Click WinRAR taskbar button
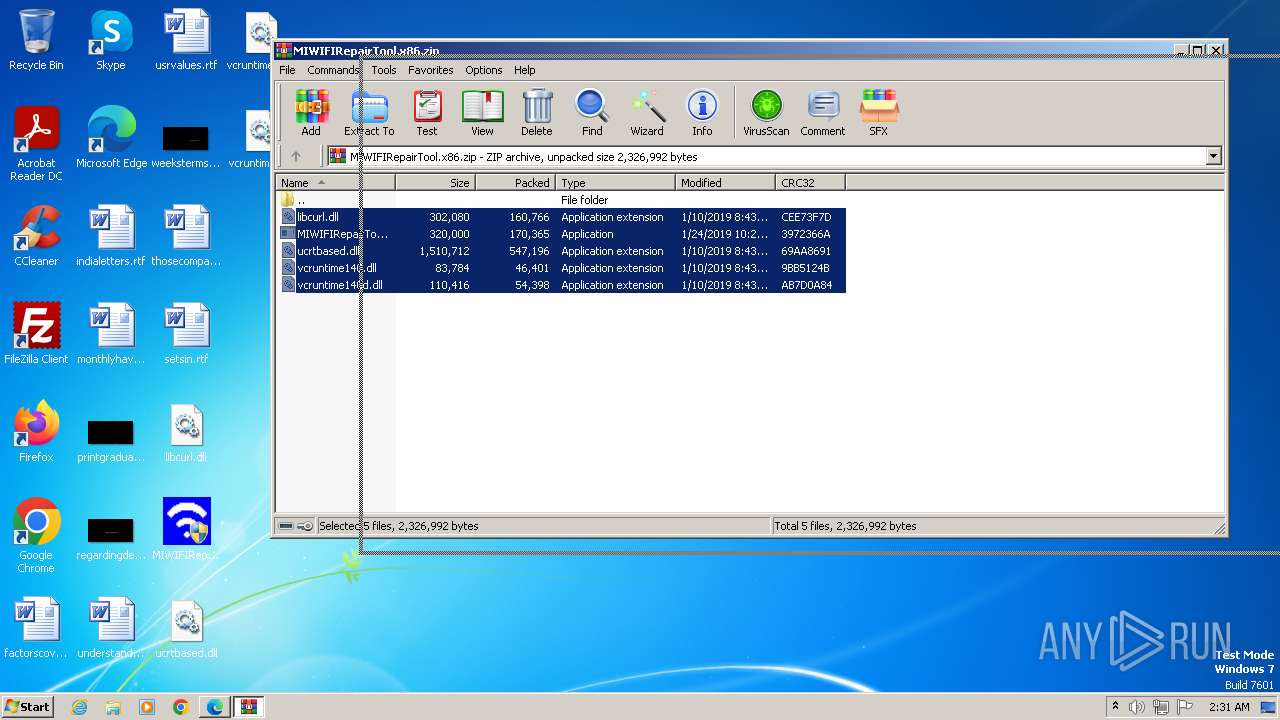 [248, 707]
